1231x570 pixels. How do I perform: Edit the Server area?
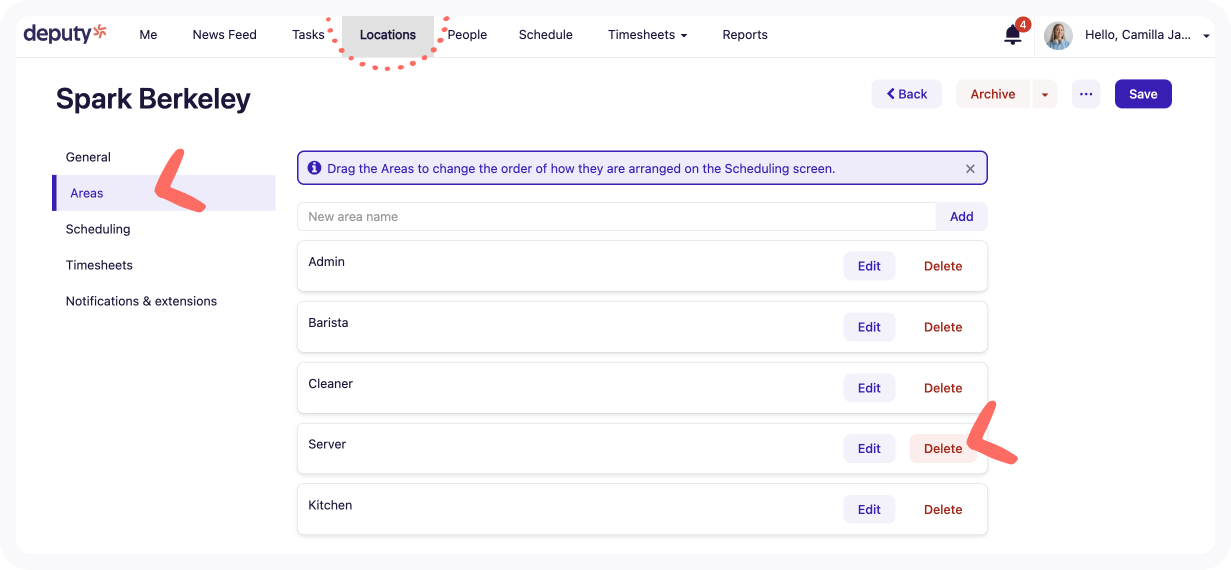[869, 449]
